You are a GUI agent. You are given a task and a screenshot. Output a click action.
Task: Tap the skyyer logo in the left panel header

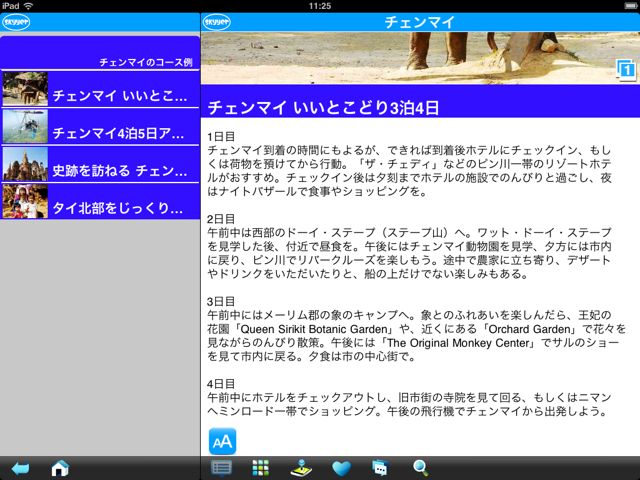16,22
